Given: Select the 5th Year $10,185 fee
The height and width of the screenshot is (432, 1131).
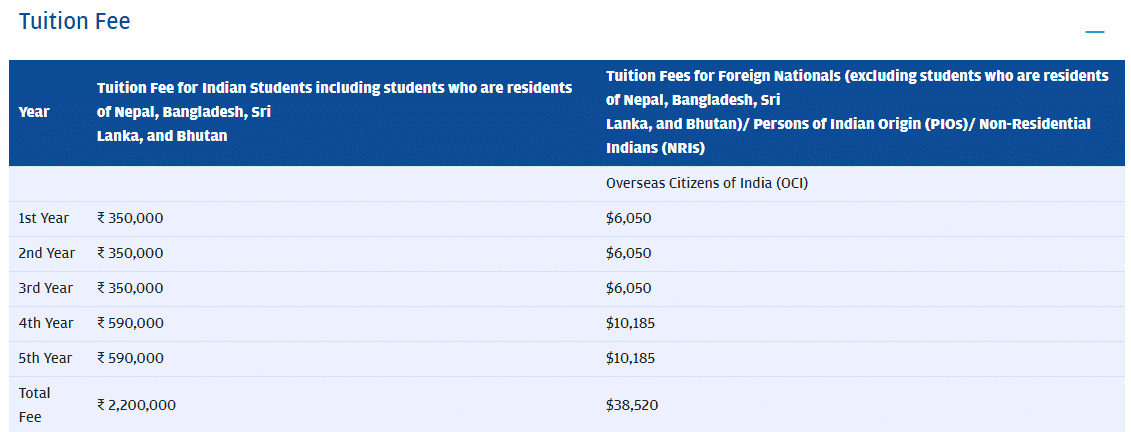Looking at the screenshot, I should click(631, 358).
